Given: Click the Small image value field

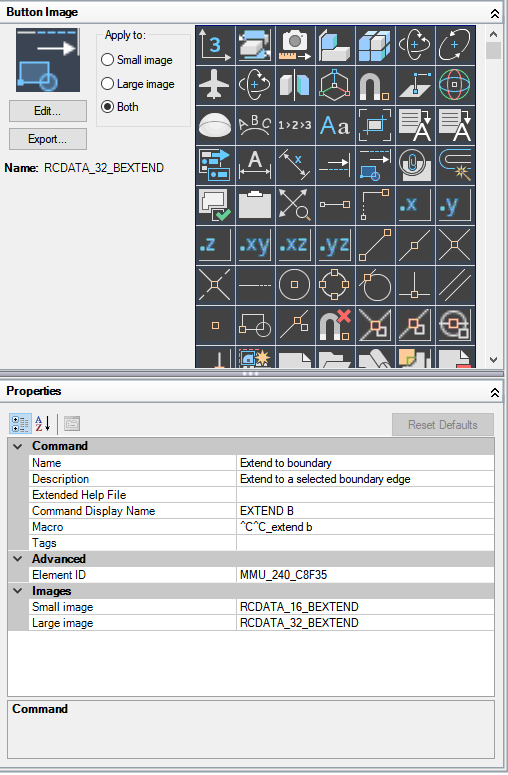Looking at the screenshot, I should point(365,607).
